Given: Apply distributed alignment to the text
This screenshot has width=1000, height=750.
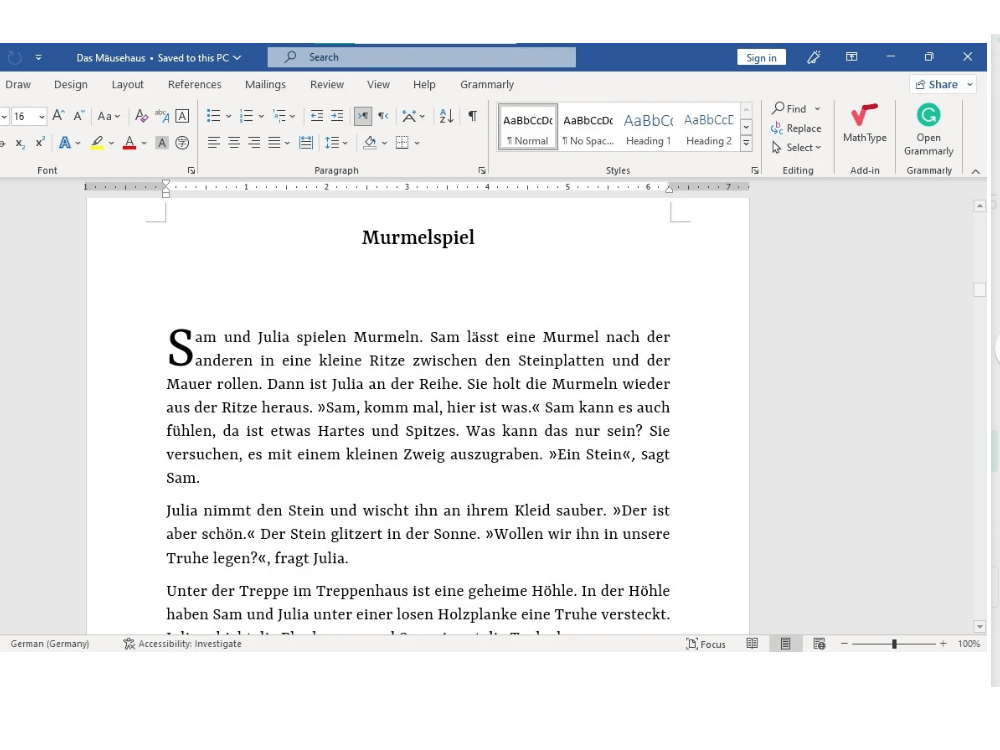Looking at the screenshot, I should (x=306, y=143).
